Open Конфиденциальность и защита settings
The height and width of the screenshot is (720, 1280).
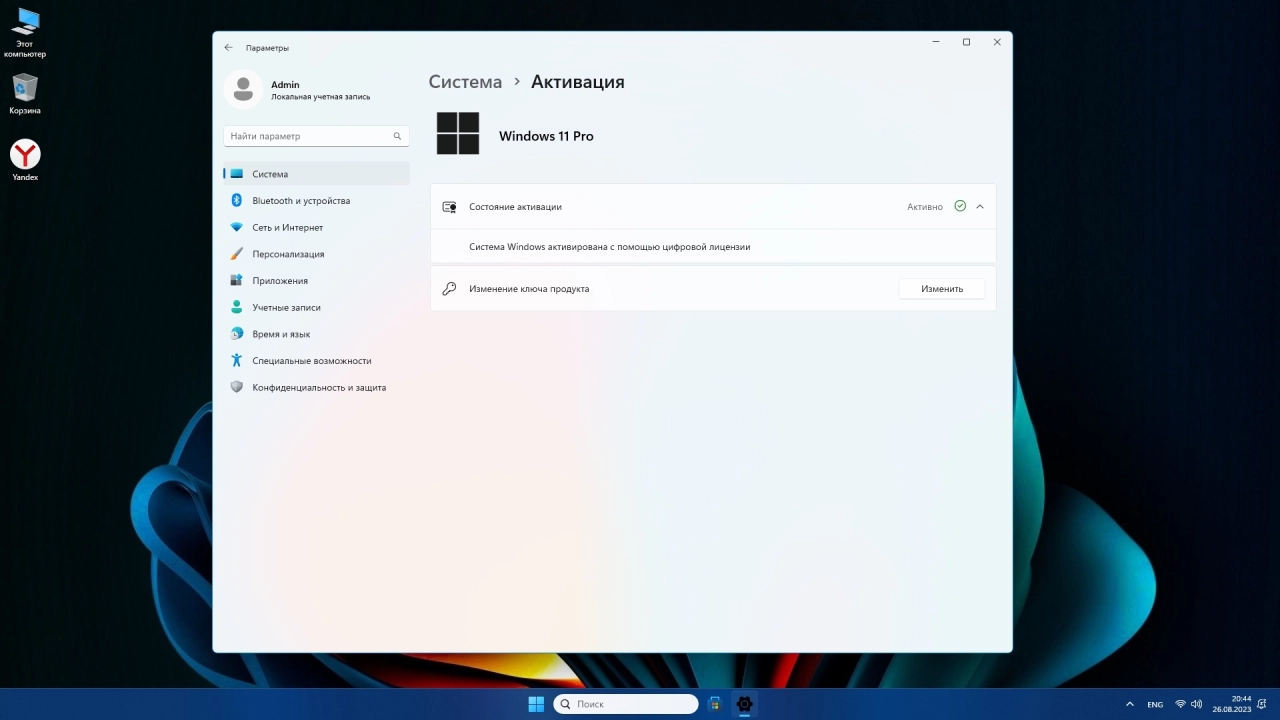(x=316, y=387)
